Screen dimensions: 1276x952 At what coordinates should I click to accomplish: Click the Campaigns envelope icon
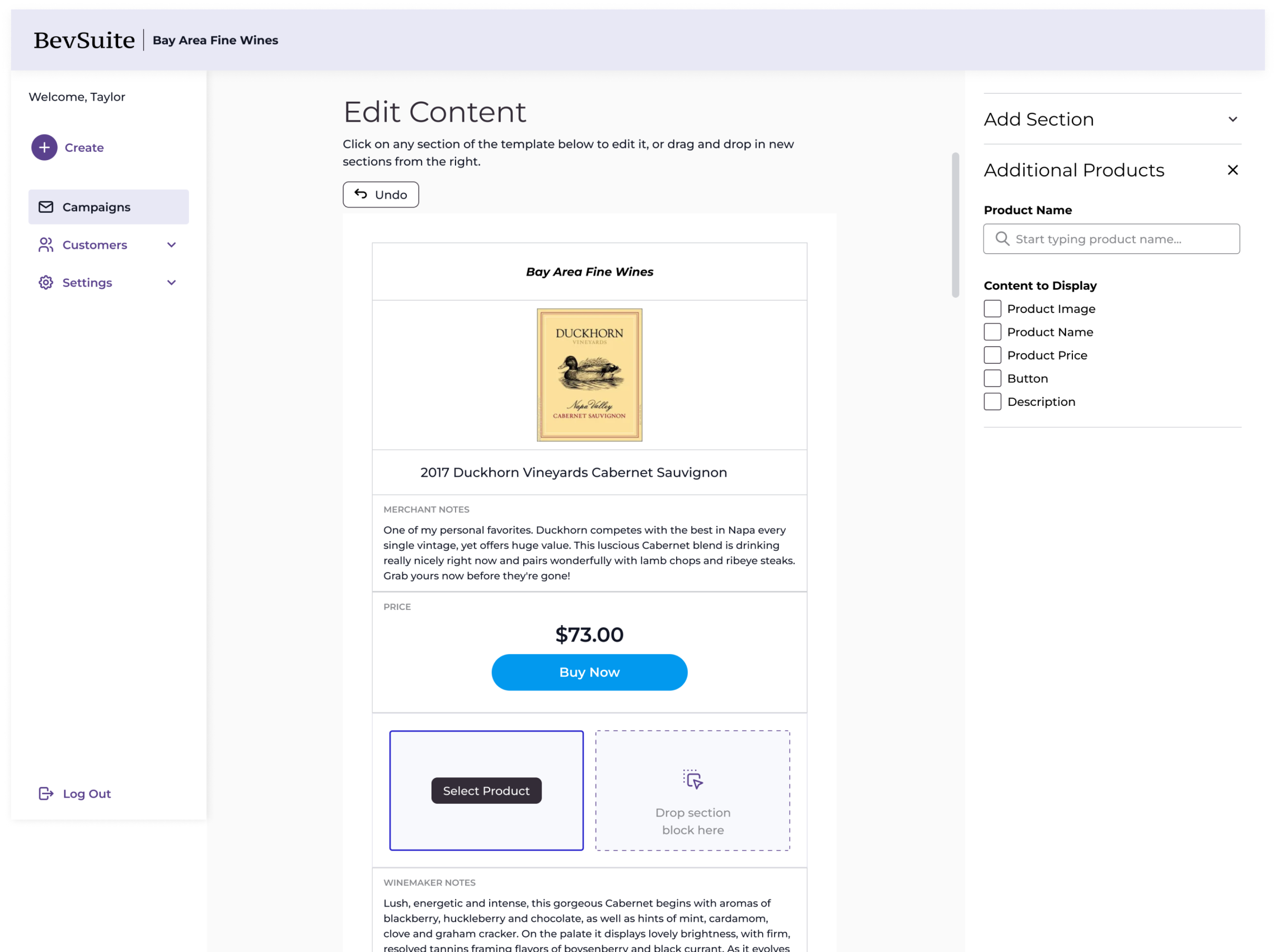coord(46,207)
